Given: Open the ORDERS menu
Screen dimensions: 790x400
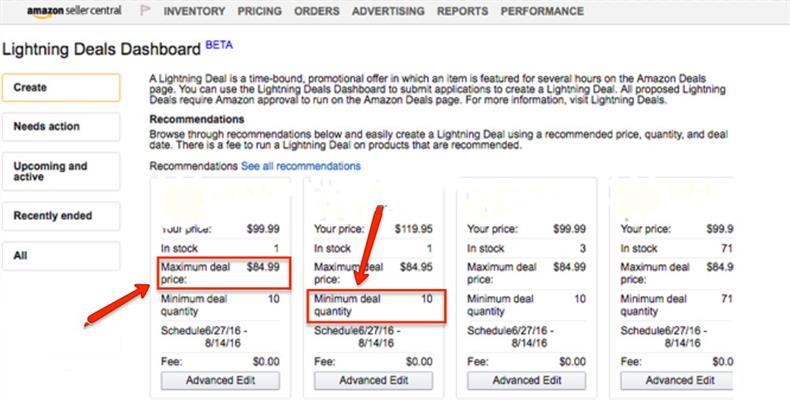Looking at the screenshot, I should (317, 11).
